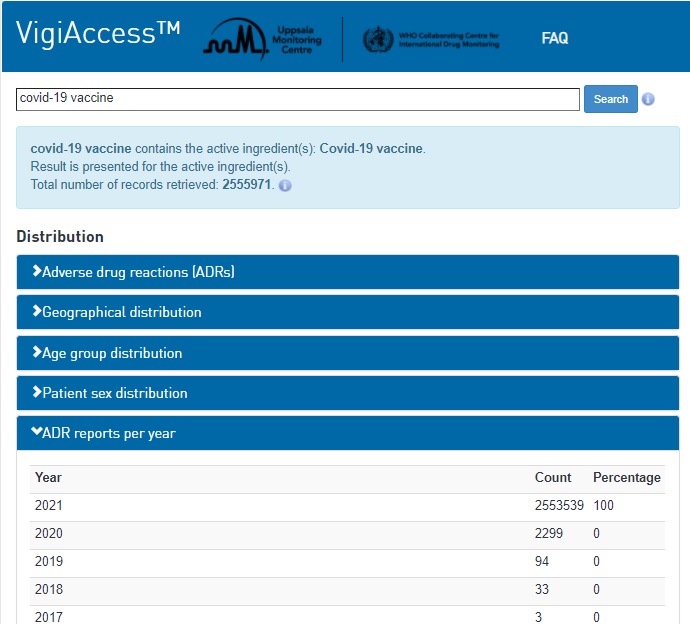This screenshot has height=624, width=690.
Task: Select count value 2299
Action: pyautogui.click(x=548, y=533)
